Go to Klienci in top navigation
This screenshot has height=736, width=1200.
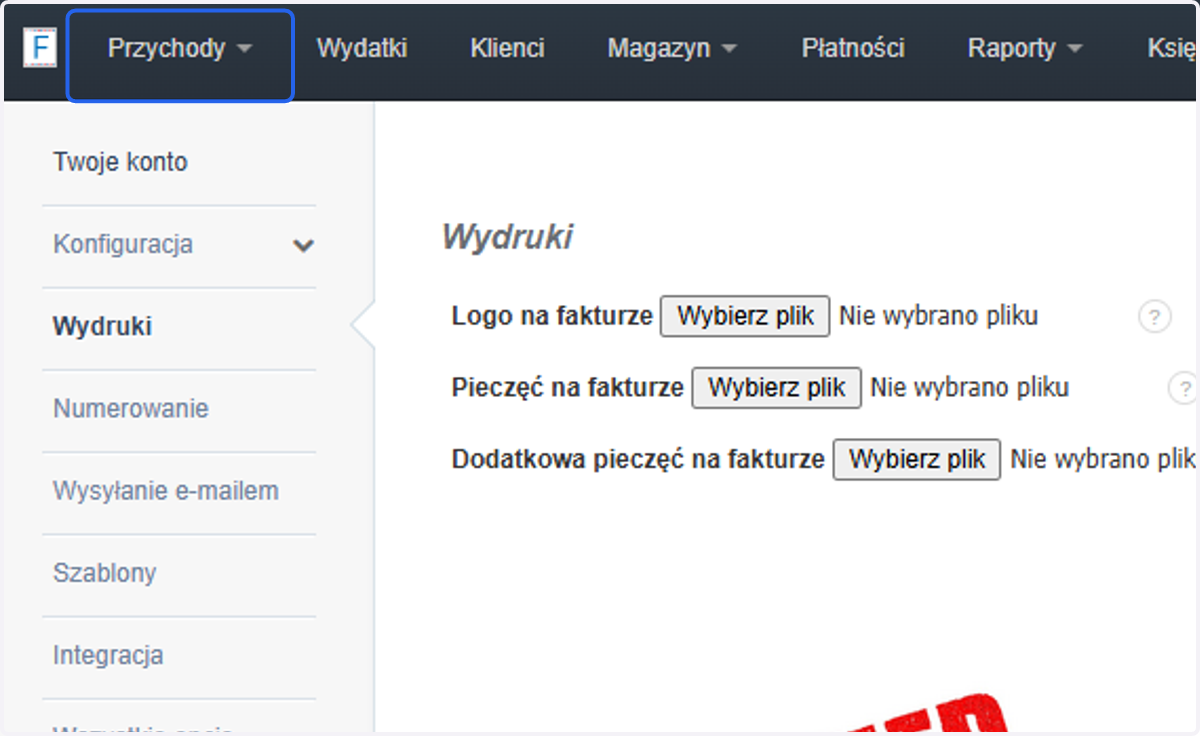[x=507, y=48]
